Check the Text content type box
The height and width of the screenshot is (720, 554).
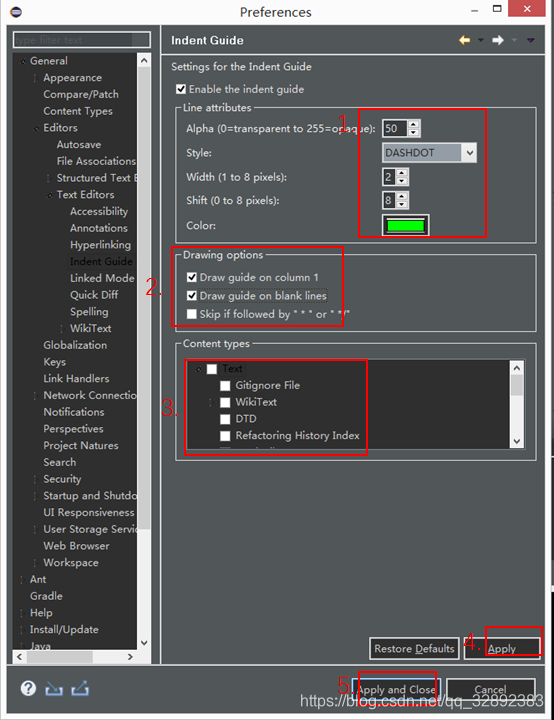pyautogui.click(x=212, y=369)
